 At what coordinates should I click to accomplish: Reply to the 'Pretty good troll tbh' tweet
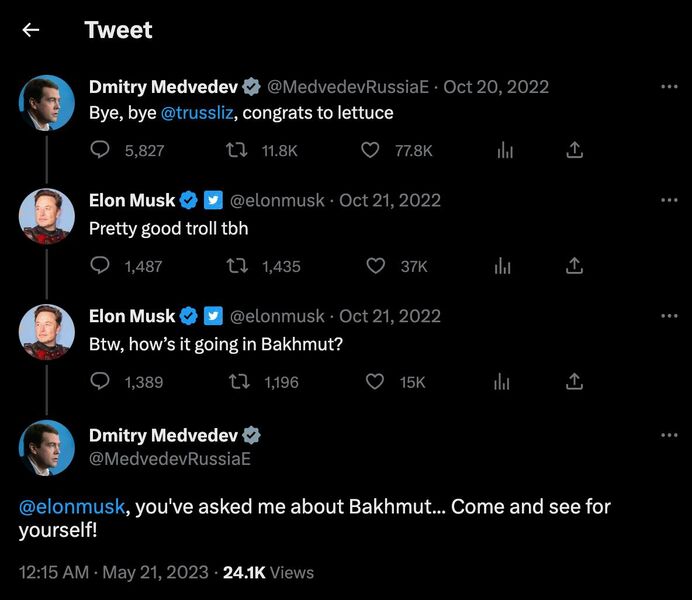click(101, 266)
